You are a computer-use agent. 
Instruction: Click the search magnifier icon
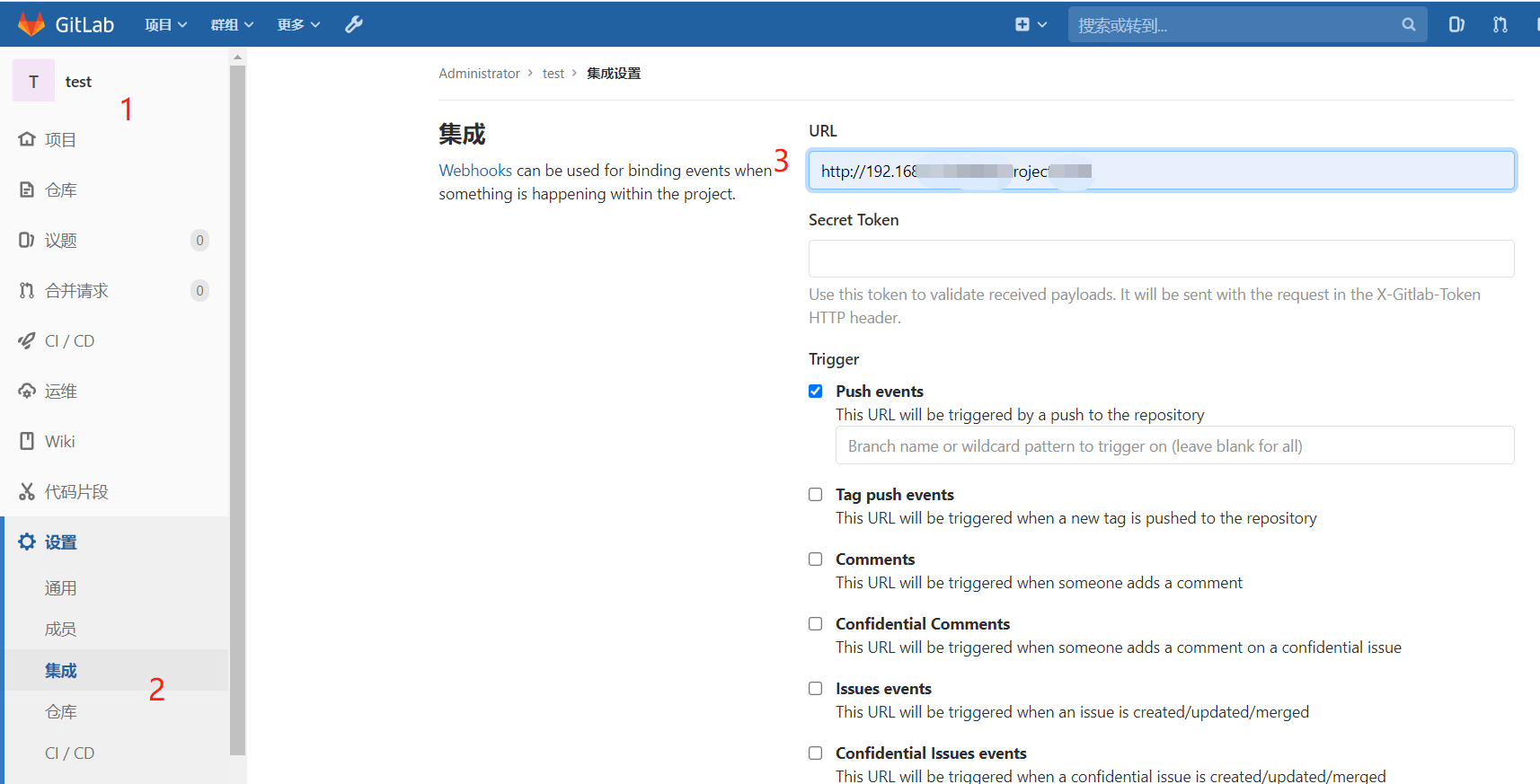[x=1408, y=25]
